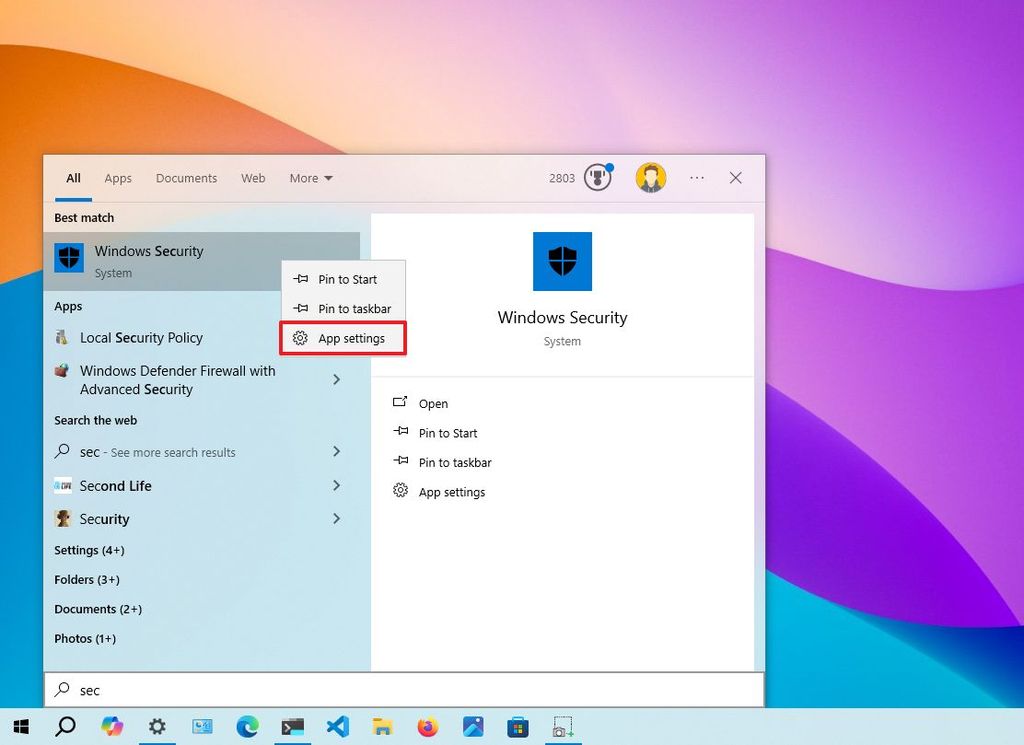
Task: Click Open under Windows Security
Action: (x=434, y=403)
